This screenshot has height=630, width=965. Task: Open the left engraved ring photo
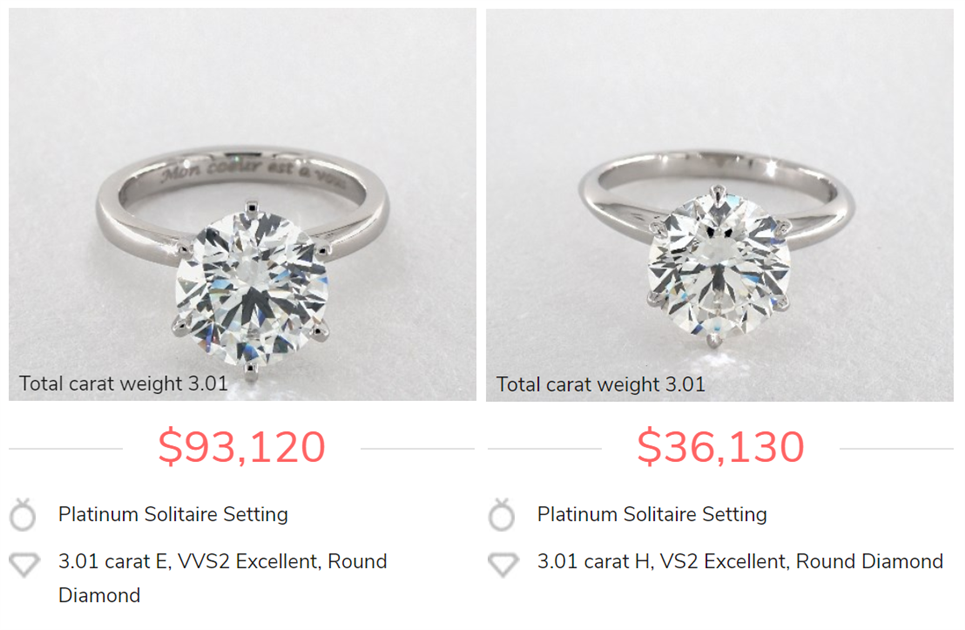(242, 204)
